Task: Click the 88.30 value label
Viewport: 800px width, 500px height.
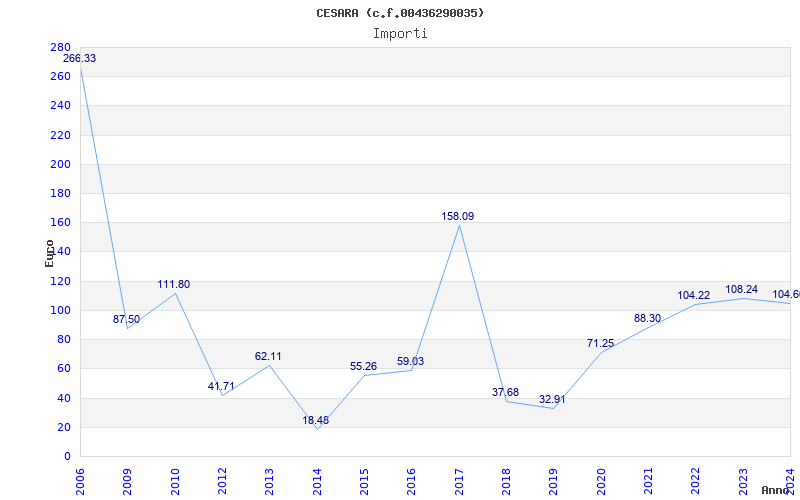Action: click(x=647, y=319)
